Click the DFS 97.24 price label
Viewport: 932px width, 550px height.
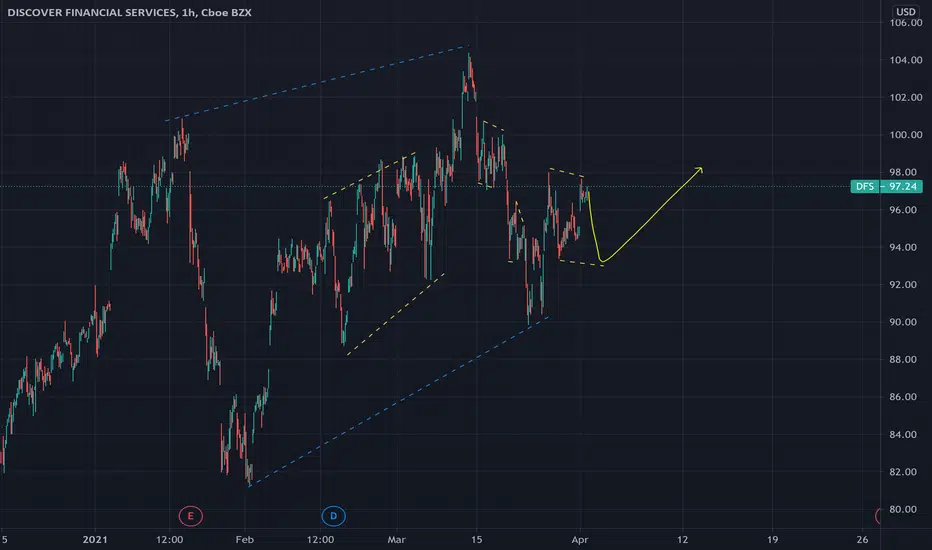point(886,187)
